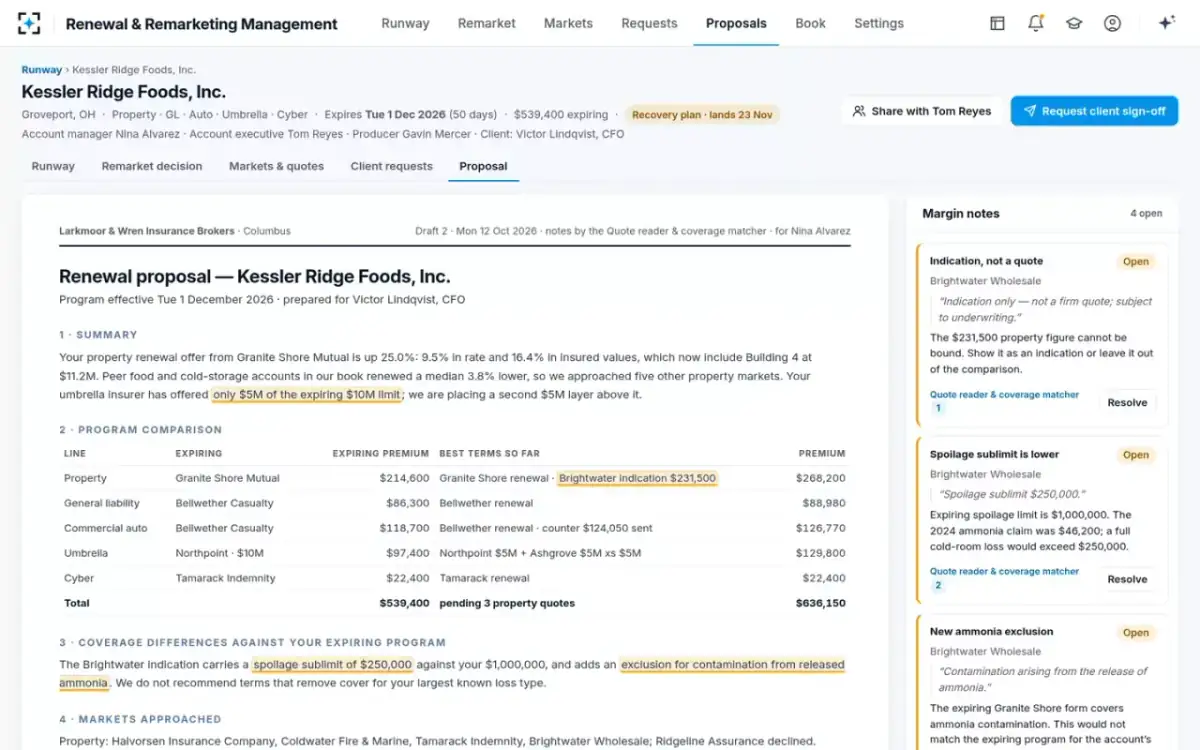Click Open status on 'New ammonia exclusion'

[1135, 632]
